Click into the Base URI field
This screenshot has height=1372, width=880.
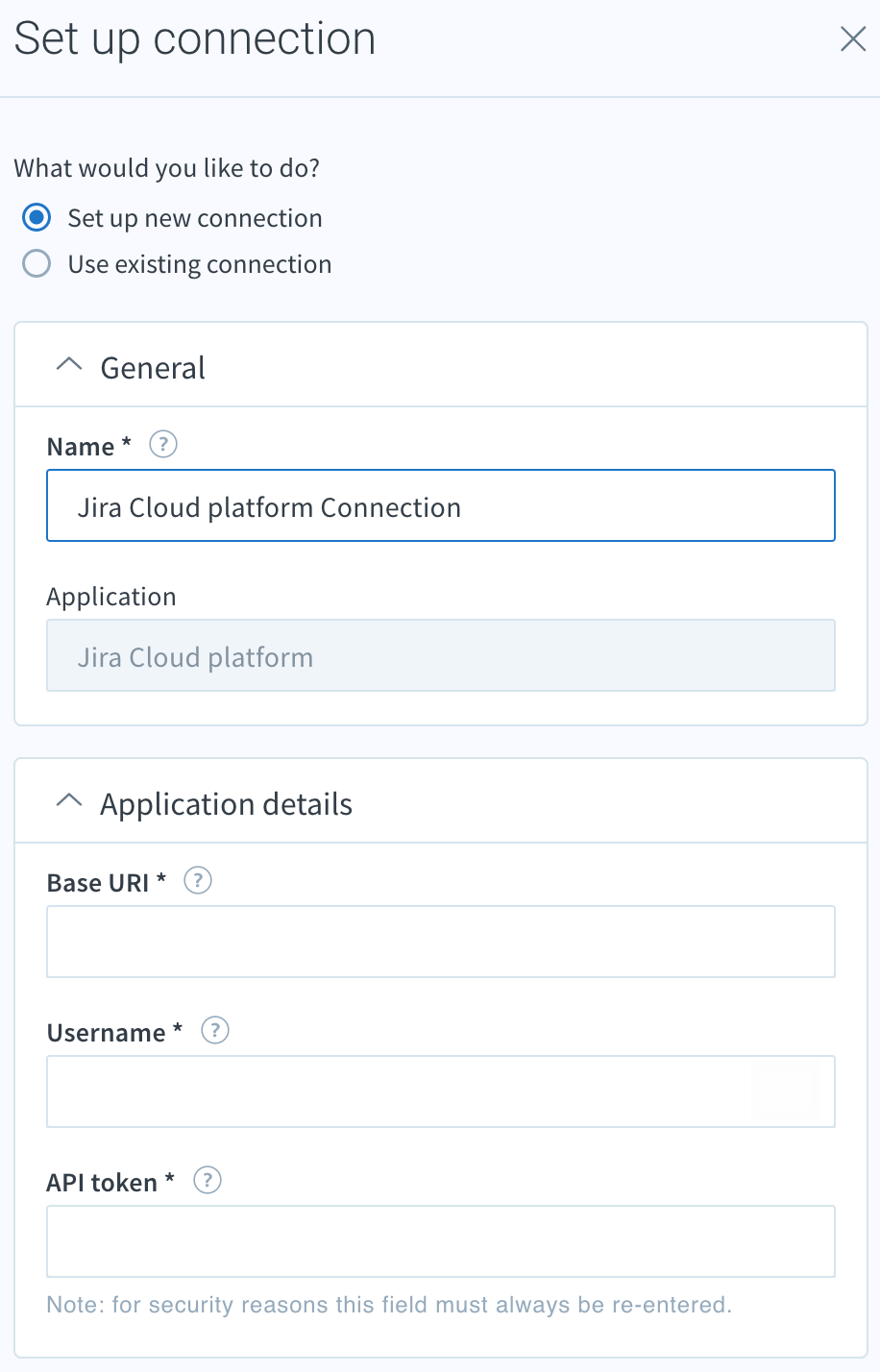[441, 942]
